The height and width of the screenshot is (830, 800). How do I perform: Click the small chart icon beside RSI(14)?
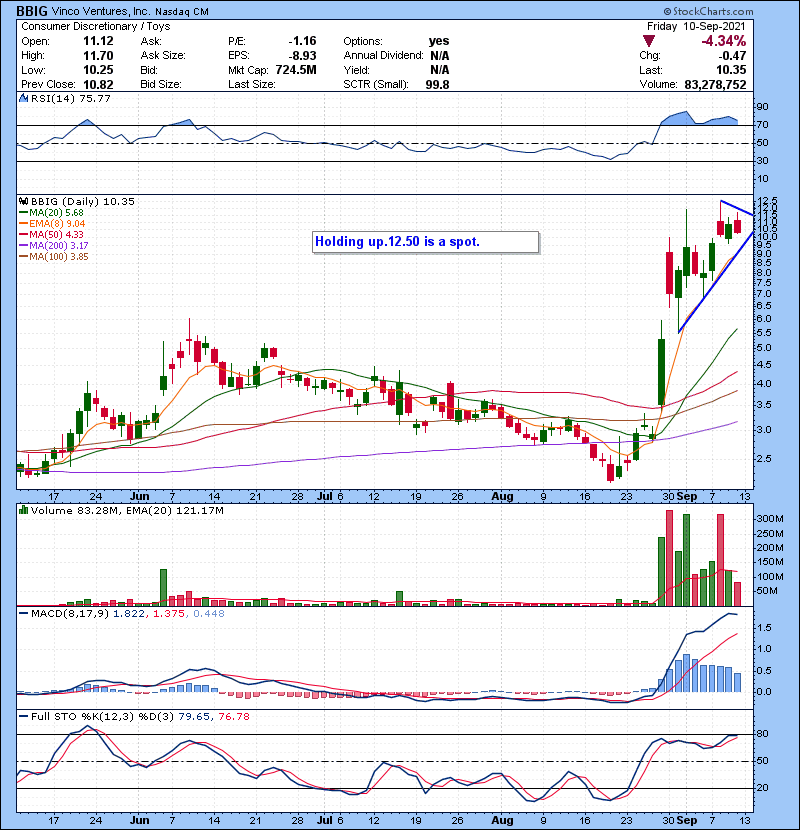23,98
